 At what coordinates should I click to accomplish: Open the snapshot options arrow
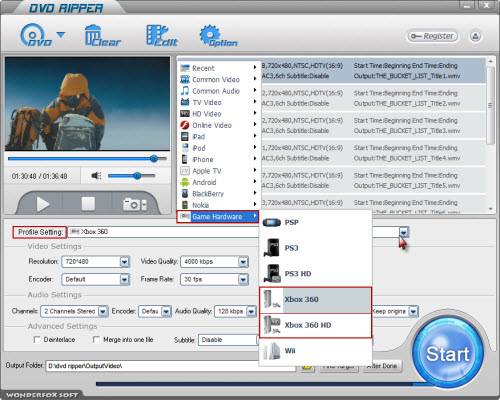pos(144,205)
